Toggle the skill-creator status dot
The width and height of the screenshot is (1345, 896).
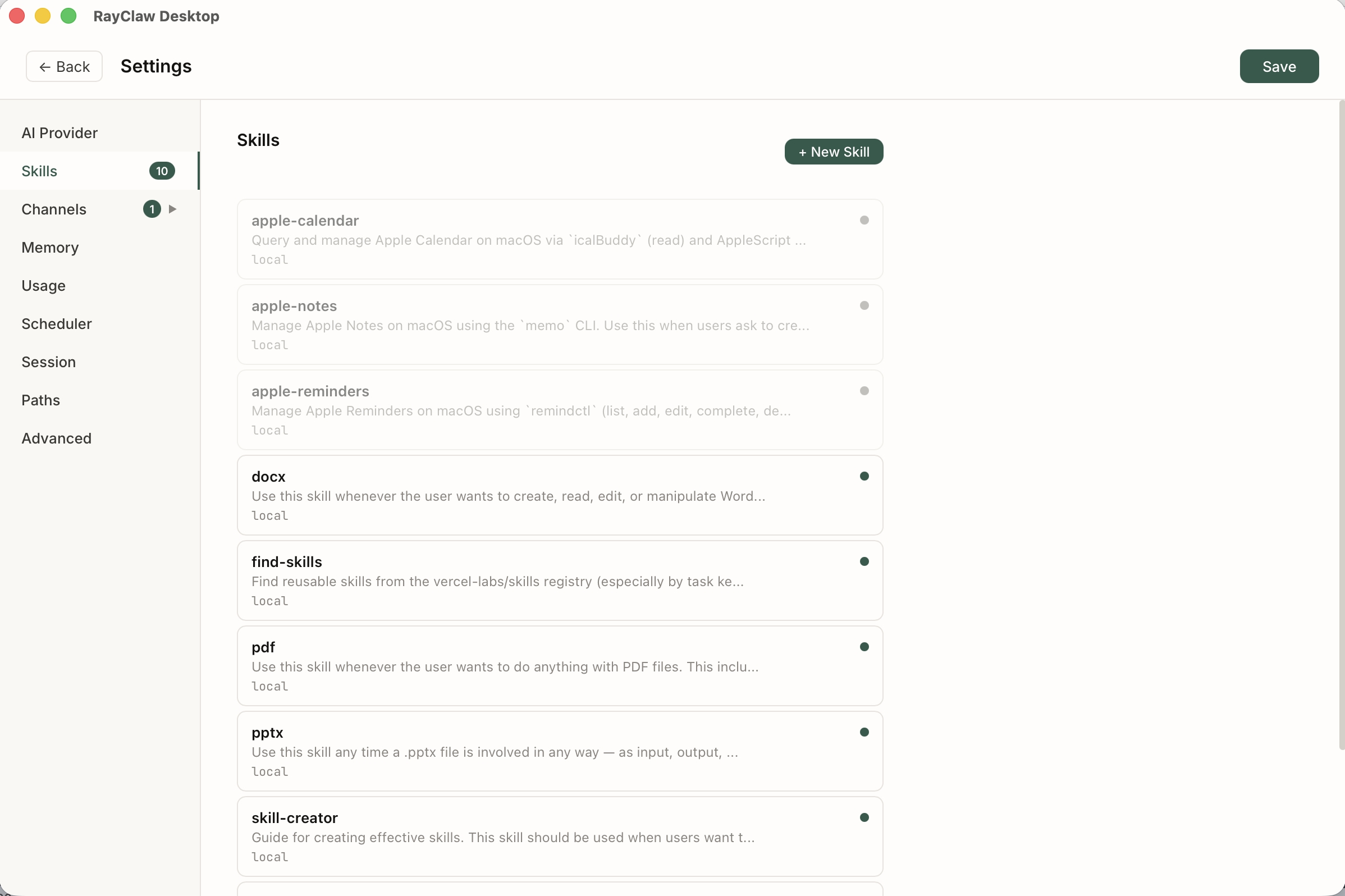coord(864,818)
